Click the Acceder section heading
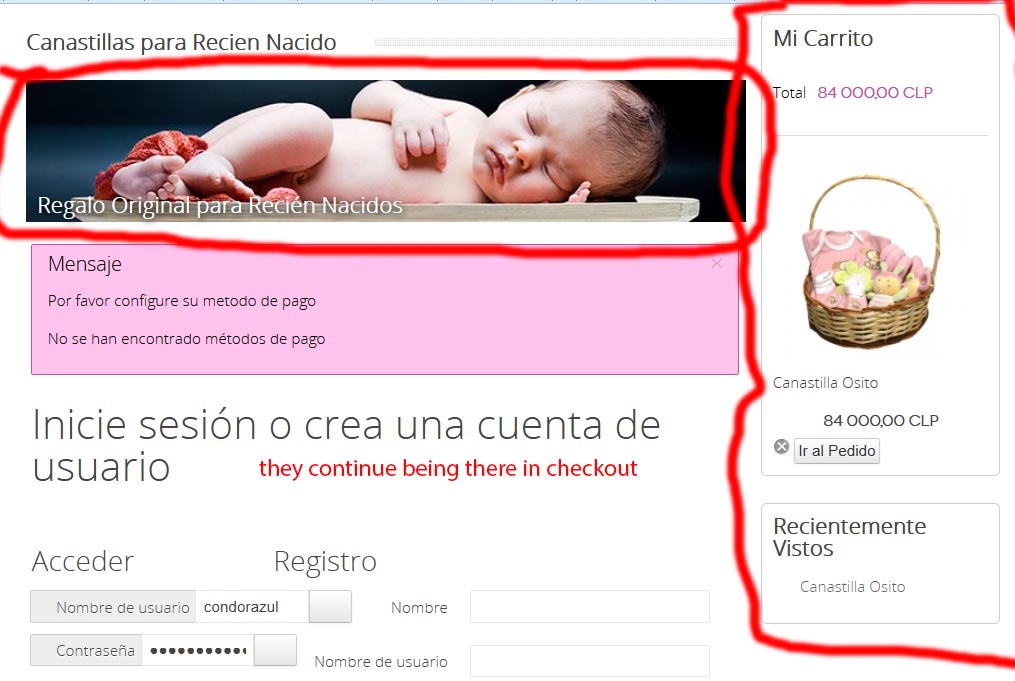 point(83,561)
